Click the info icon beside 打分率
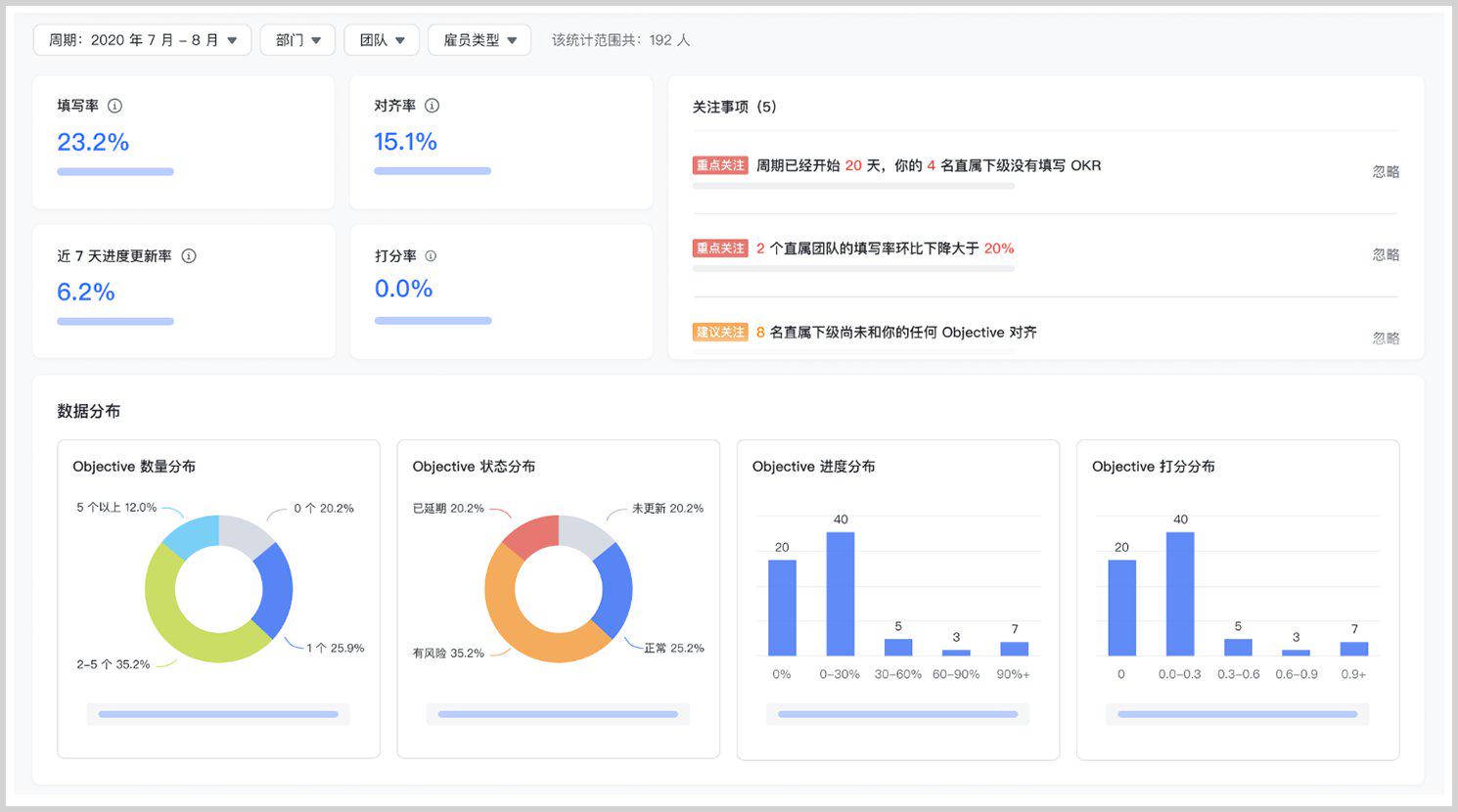Screen dimensions: 1458x812 click(x=431, y=255)
